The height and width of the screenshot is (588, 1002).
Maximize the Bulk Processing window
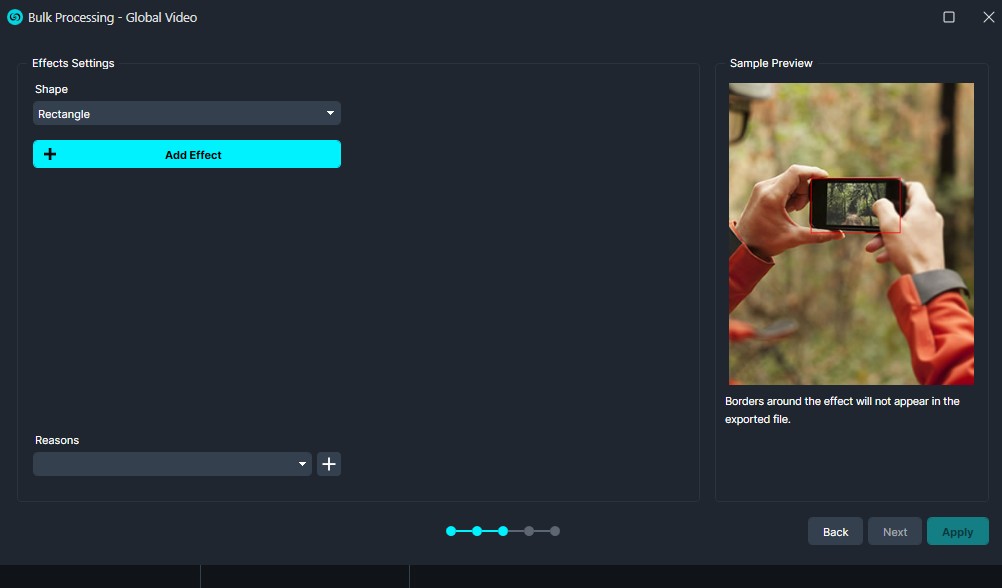click(x=949, y=17)
